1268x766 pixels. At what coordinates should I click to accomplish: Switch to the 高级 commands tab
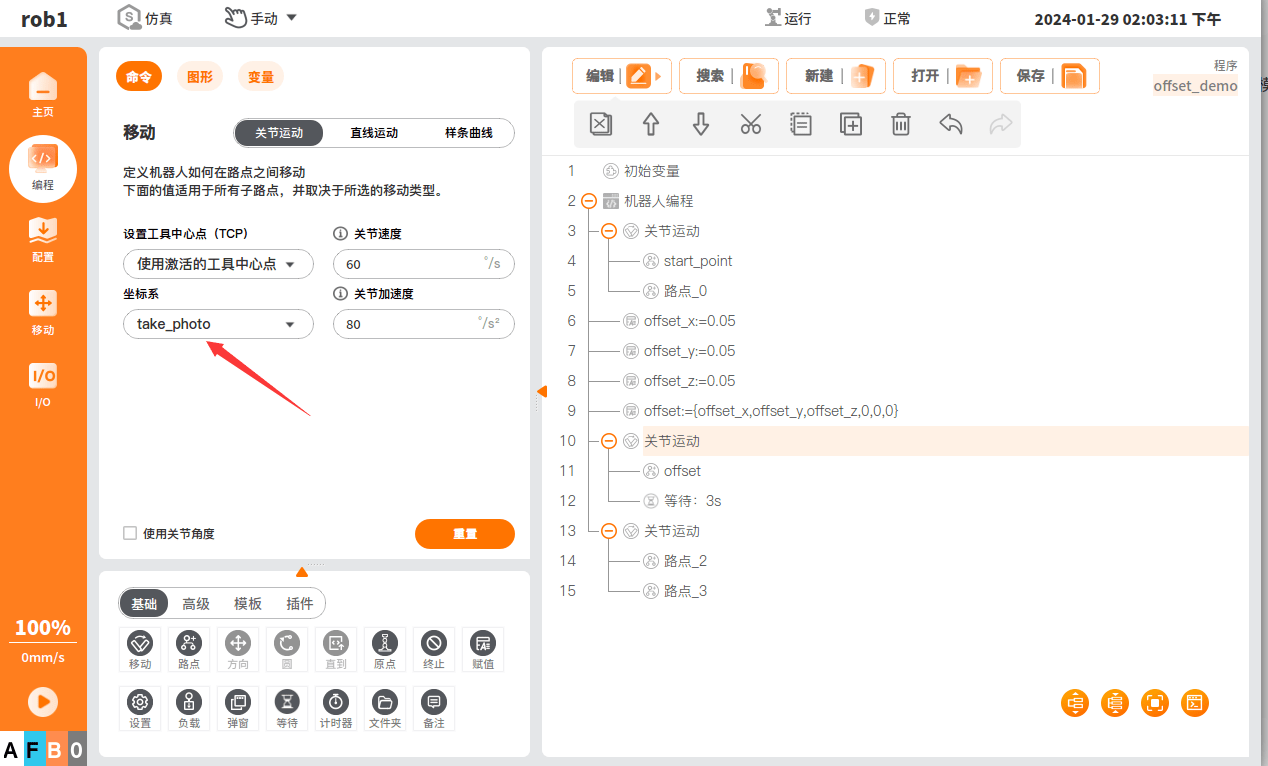[196, 603]
